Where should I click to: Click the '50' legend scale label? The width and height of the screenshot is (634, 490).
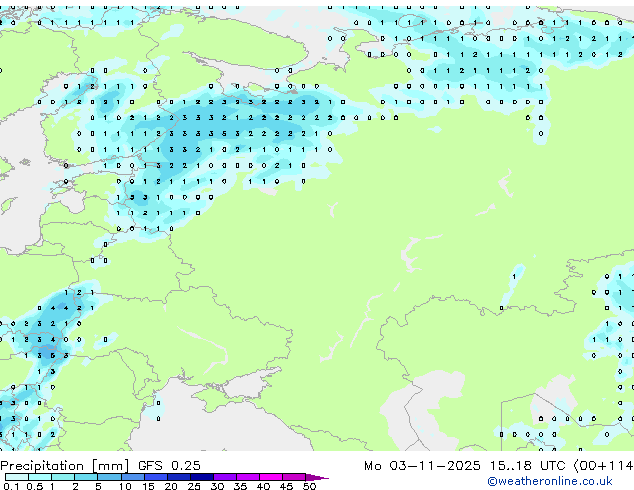309,486
